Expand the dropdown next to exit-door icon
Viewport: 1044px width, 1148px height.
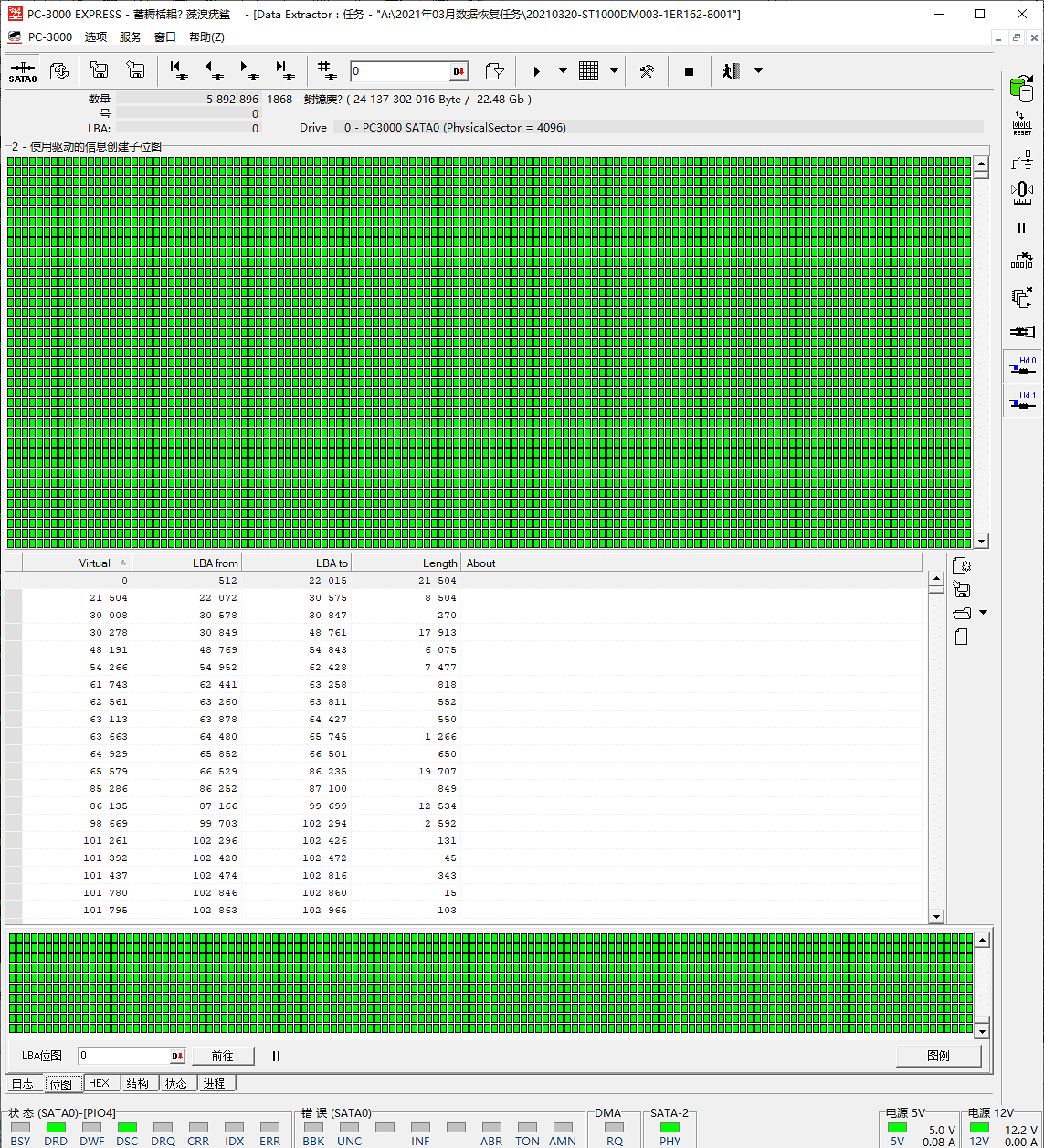coord(758,71)
